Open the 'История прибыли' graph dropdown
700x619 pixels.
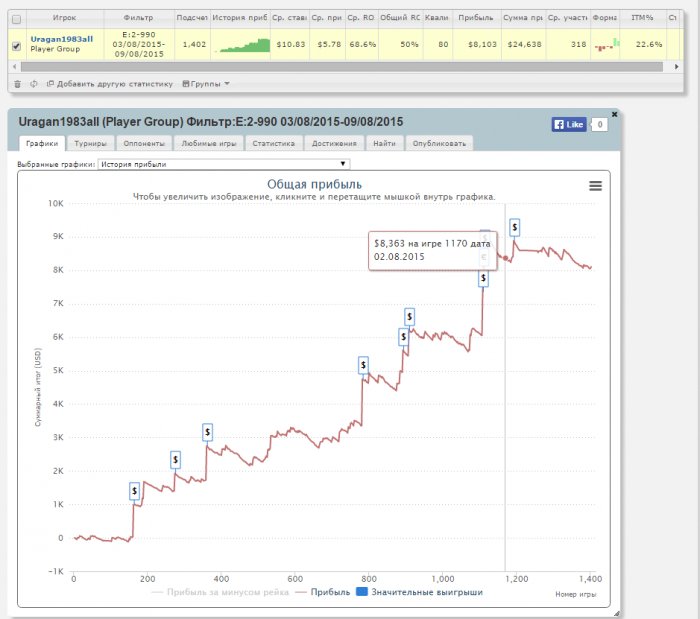click(x=224, y=164)
